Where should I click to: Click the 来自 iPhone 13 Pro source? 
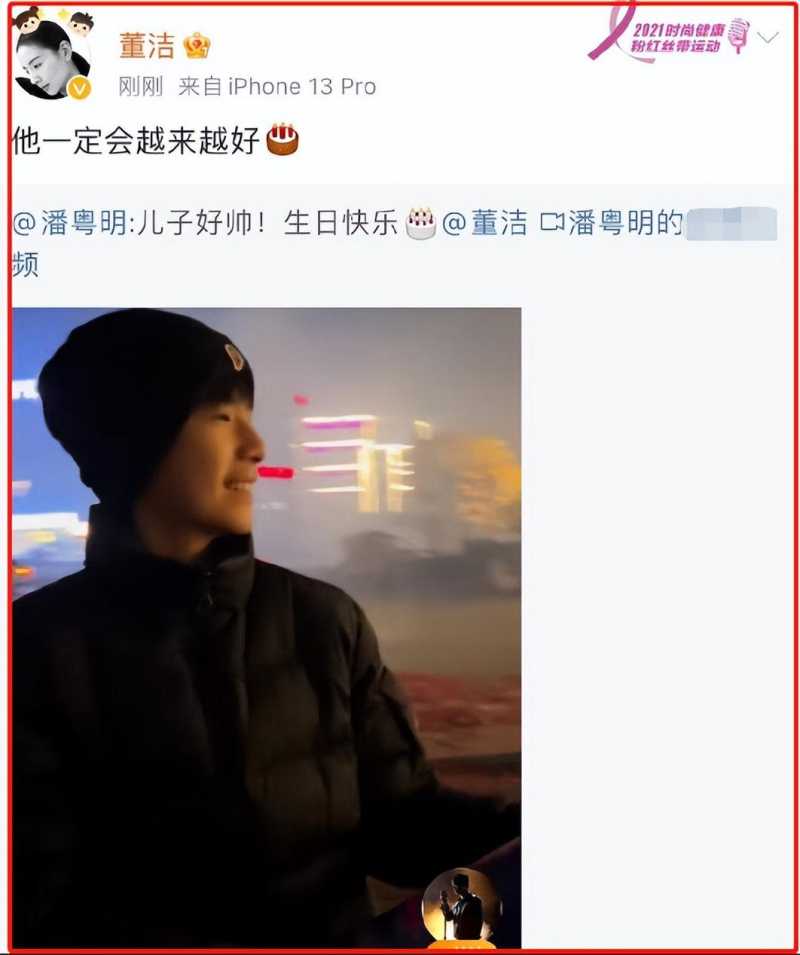pyautogui.click(x=277, y=86)
